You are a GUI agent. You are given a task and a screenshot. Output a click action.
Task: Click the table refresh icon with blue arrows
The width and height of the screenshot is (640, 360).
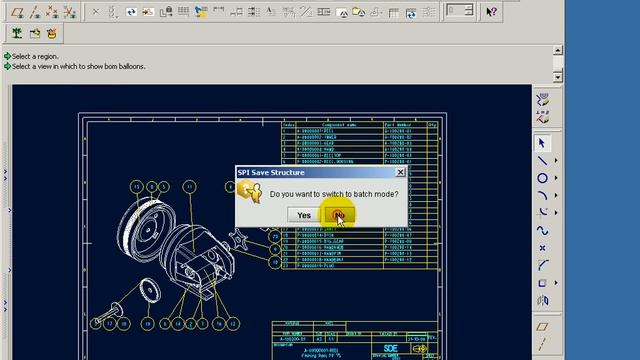411,13
